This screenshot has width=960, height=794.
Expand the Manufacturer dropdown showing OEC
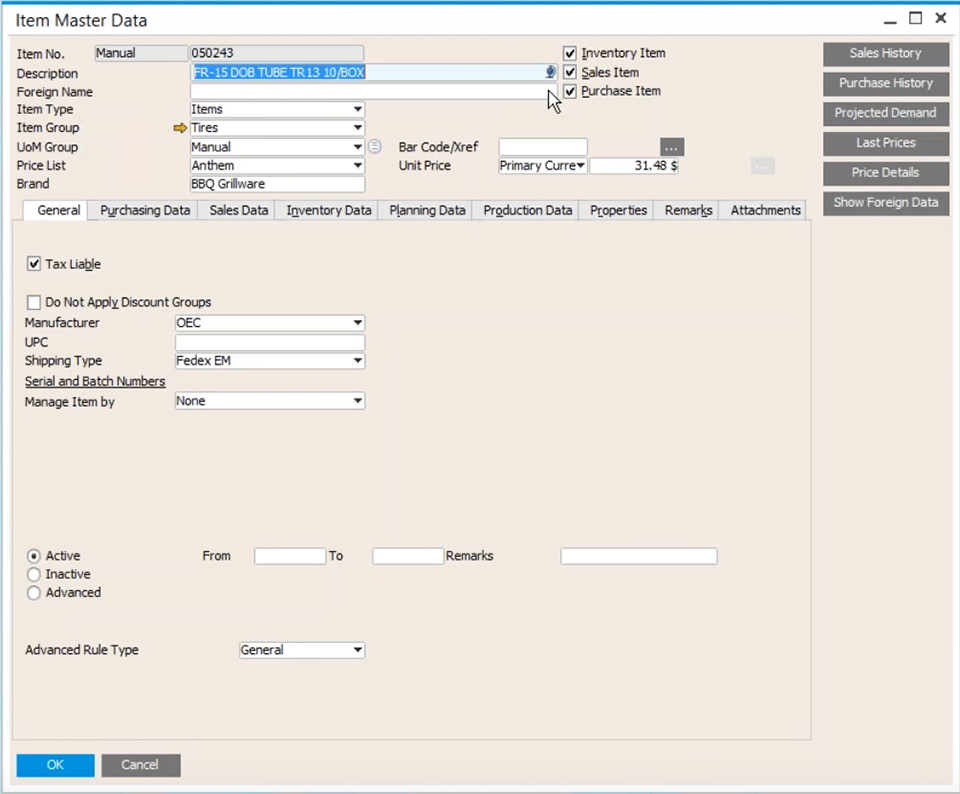(x=357, y=322)
